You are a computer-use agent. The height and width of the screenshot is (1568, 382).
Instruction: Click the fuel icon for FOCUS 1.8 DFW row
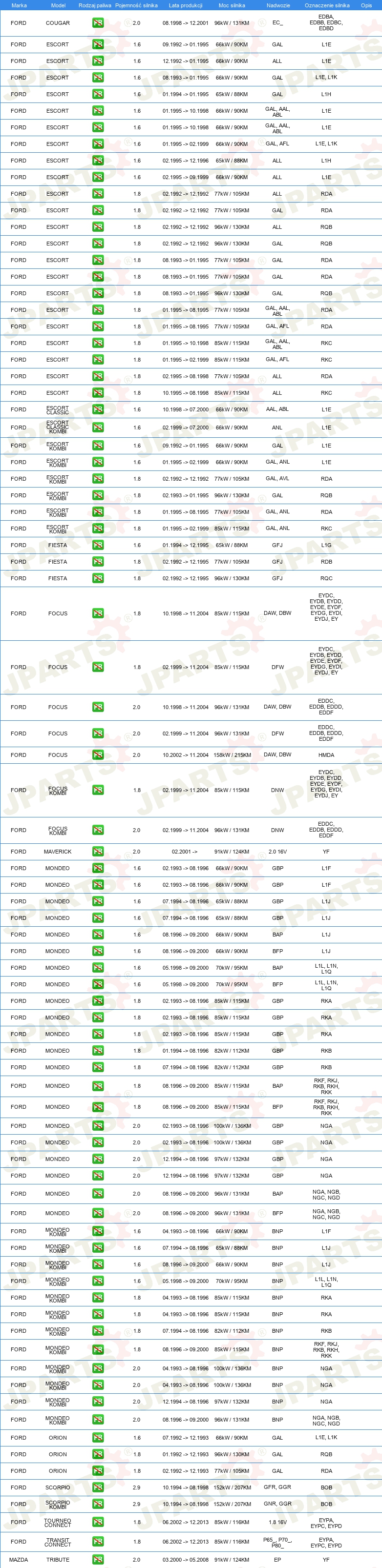click(x=98, y=667)
